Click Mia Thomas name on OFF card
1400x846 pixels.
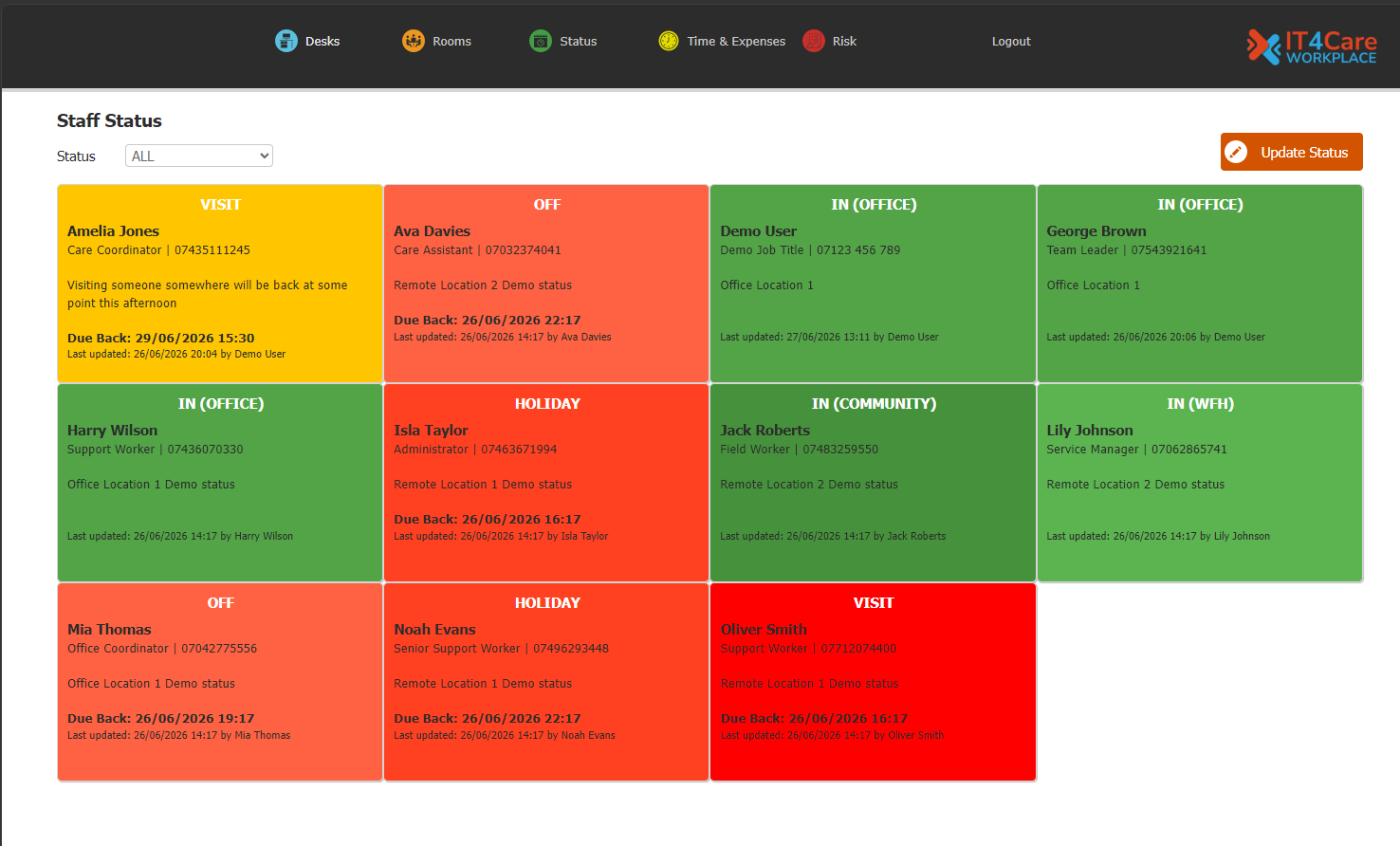[109, 630]
